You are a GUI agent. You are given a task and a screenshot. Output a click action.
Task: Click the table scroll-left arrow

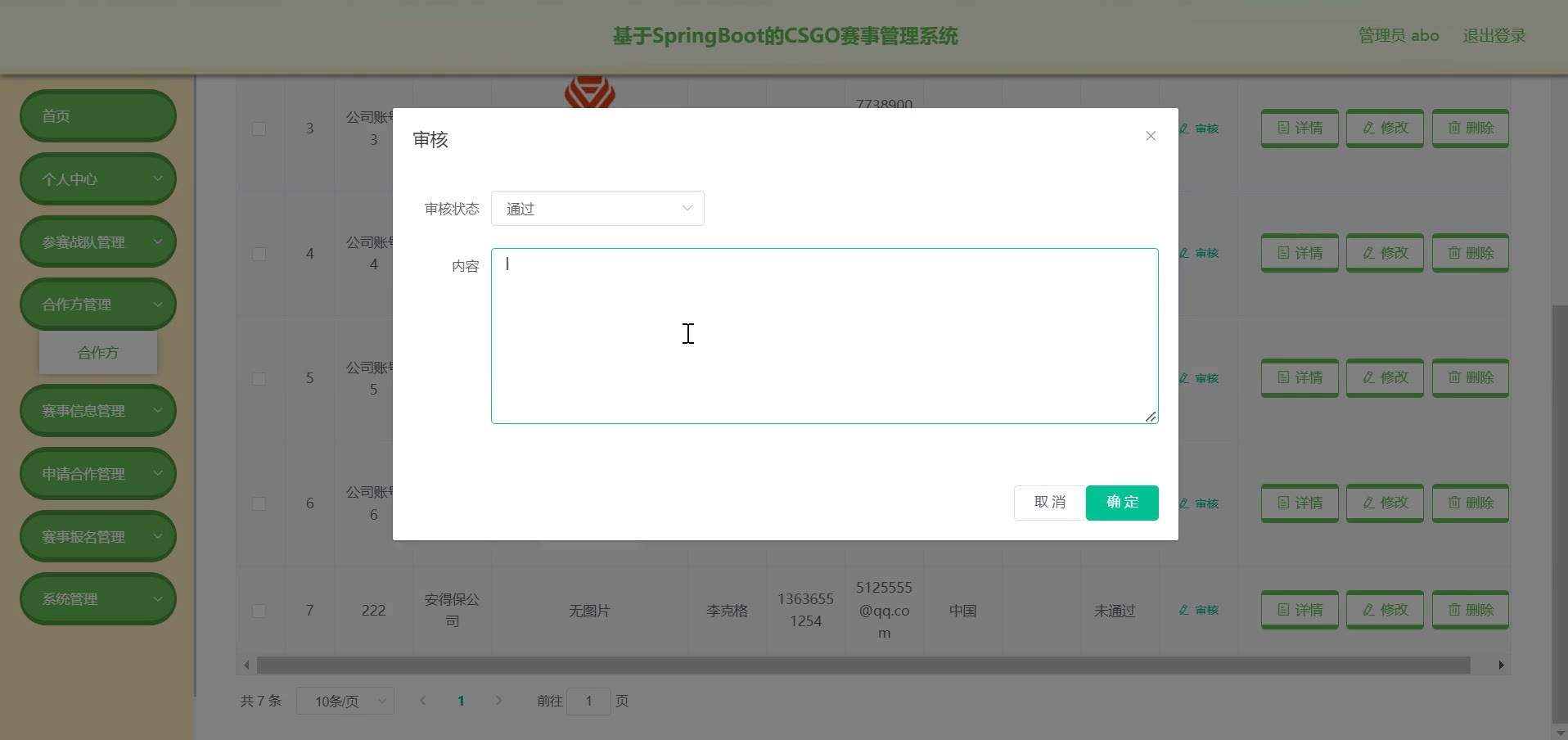pos(246,666)
